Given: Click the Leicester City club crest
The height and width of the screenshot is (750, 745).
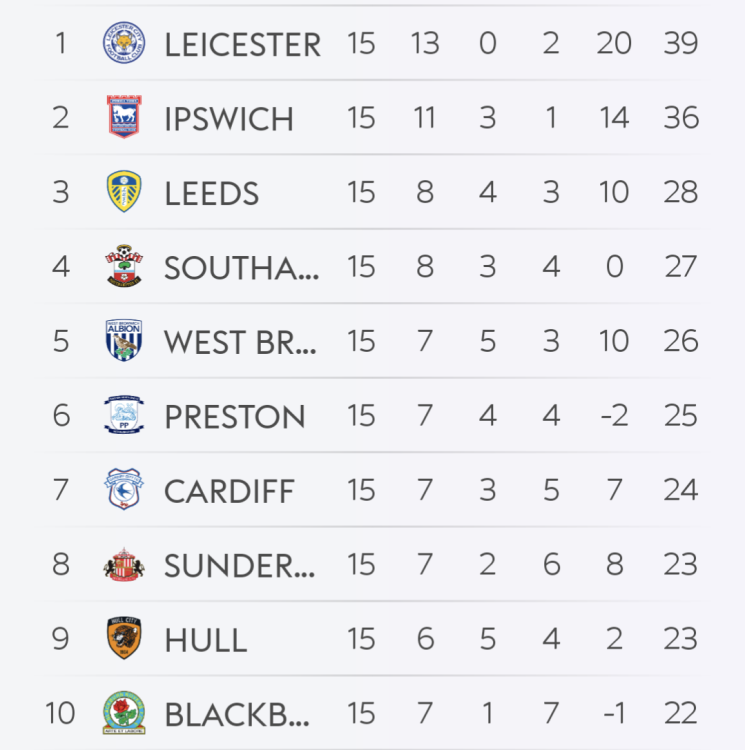Looking at the screenshot, I should click(x=124, y=44).
